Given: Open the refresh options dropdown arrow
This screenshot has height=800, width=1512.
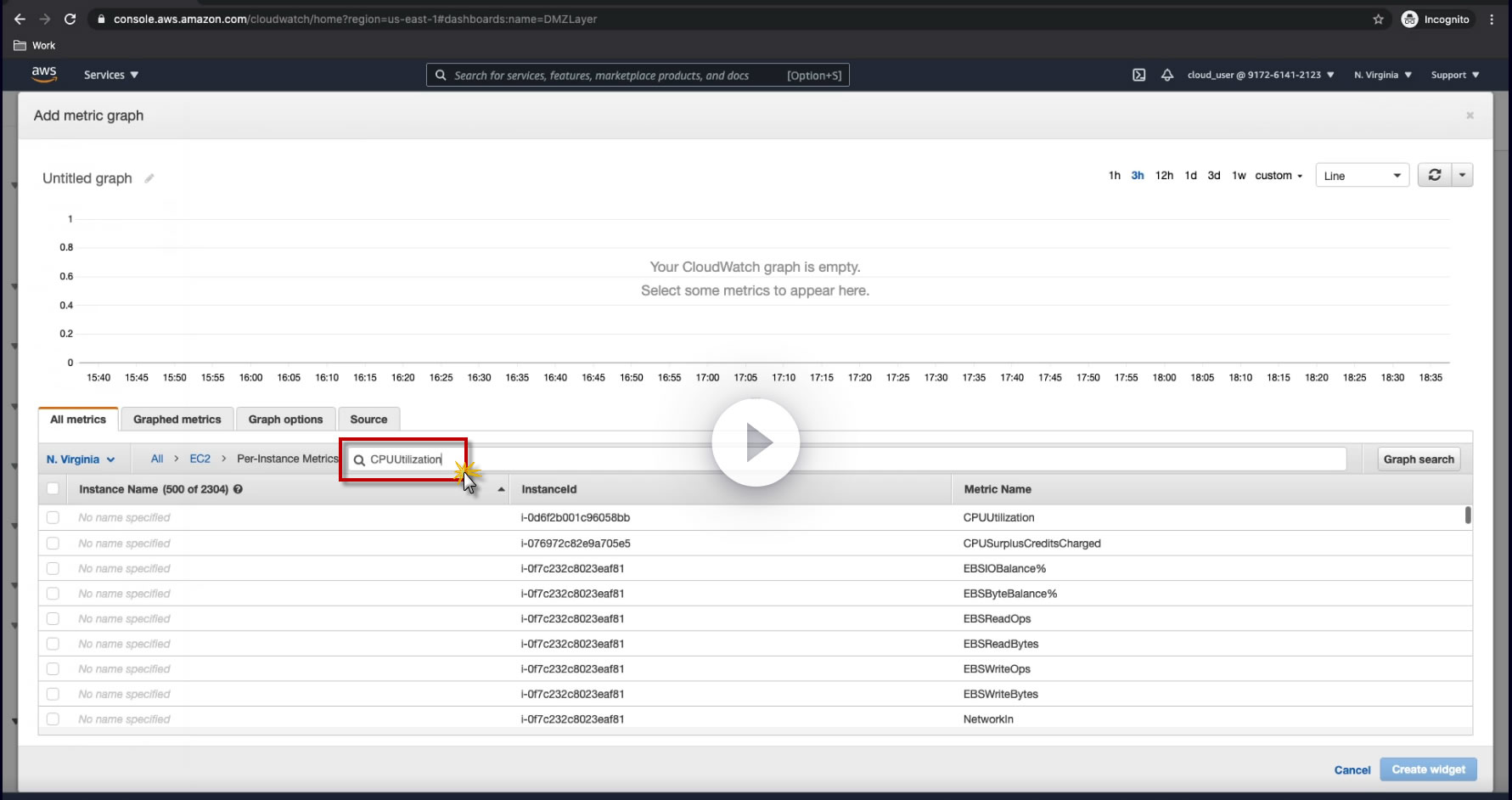Looking at the screenshot, I should point(1462,175).
